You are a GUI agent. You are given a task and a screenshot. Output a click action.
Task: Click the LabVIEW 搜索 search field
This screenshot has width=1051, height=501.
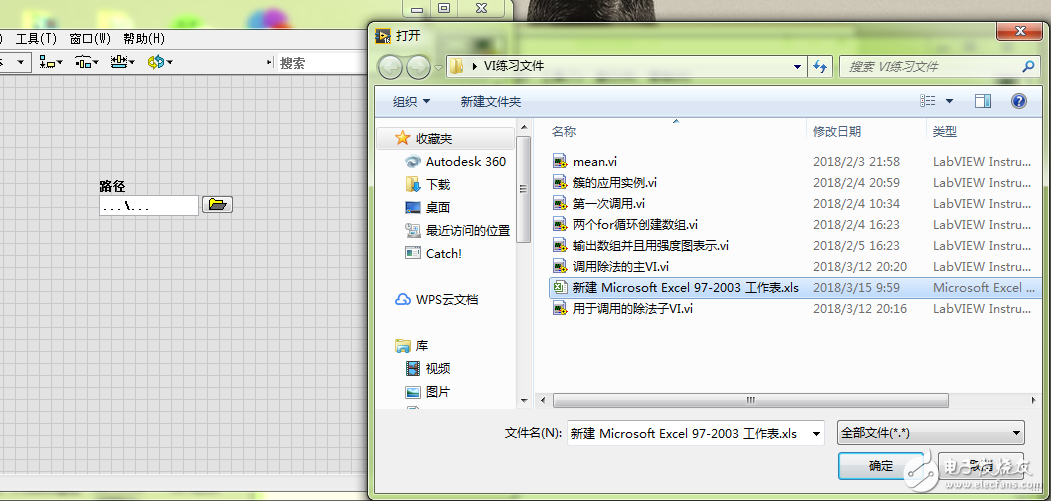320,63
